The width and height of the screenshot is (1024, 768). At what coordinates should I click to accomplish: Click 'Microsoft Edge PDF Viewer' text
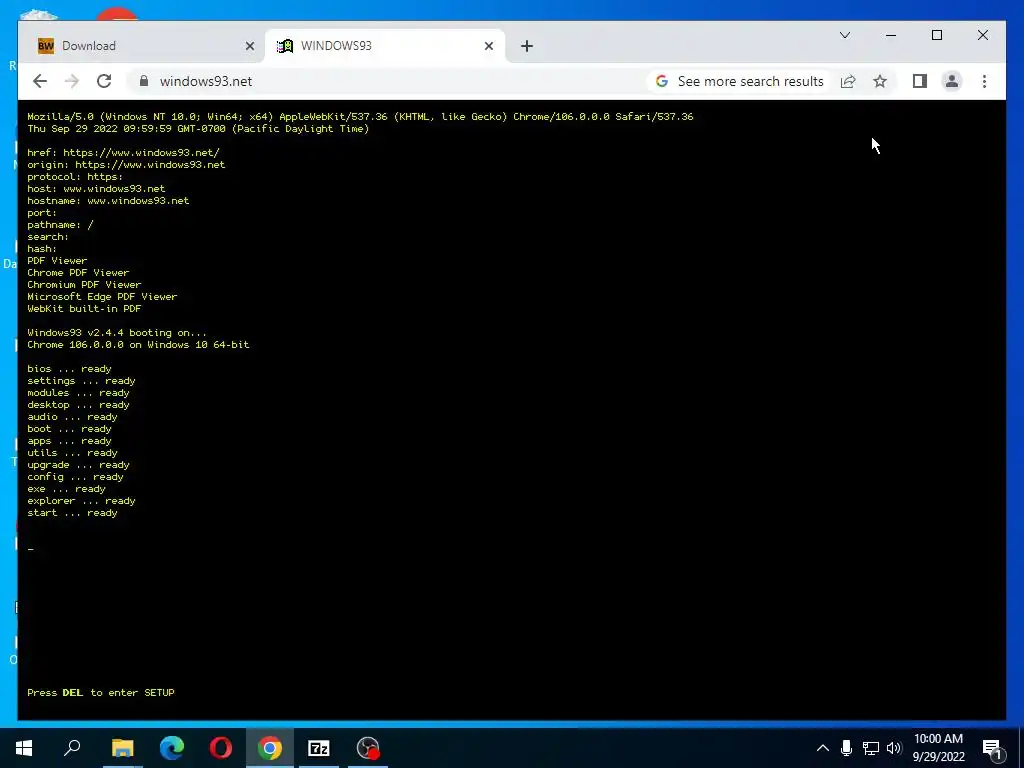coord(102,296)
